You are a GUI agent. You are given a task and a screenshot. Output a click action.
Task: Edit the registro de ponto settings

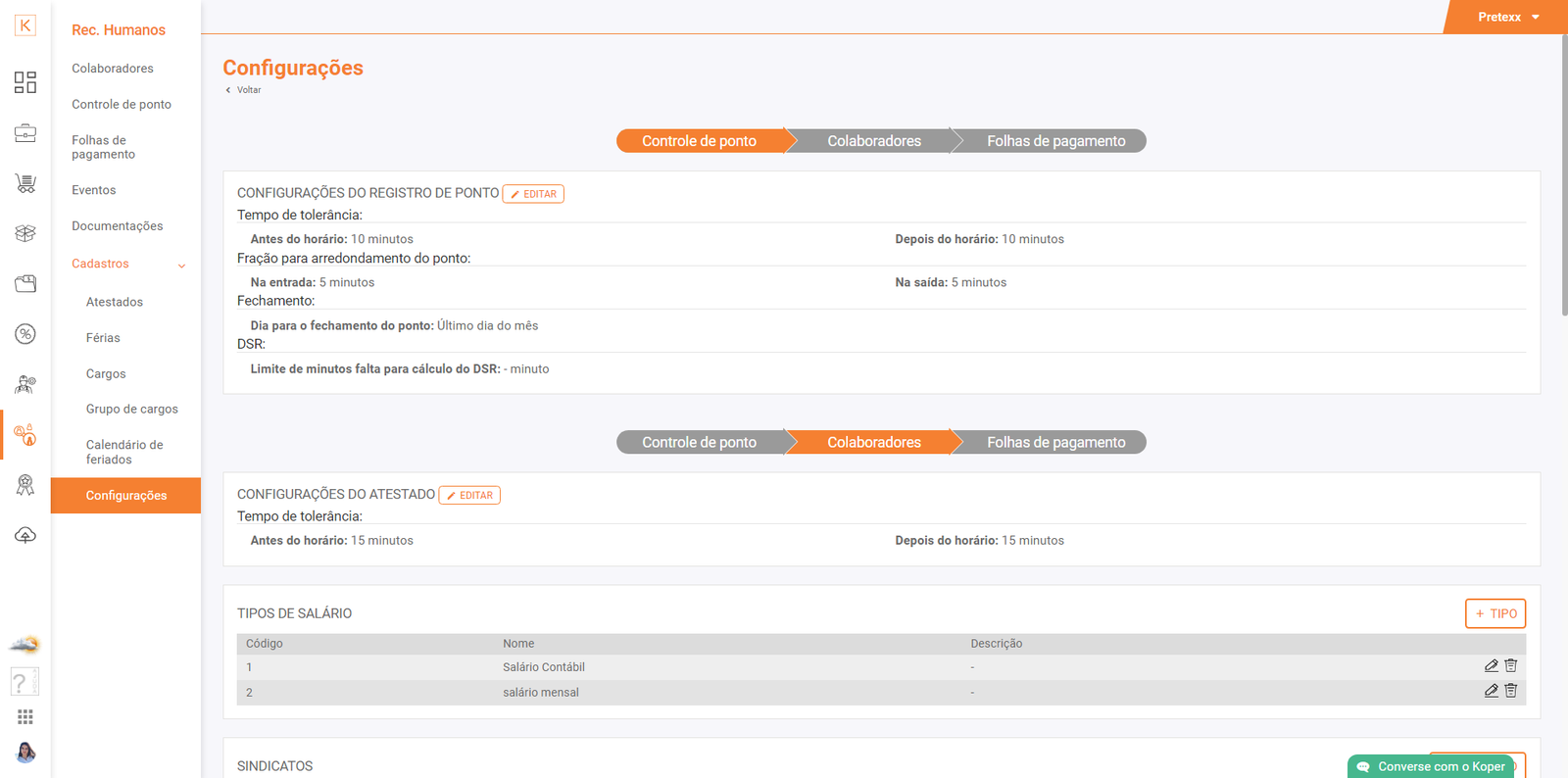click(533, 194)
